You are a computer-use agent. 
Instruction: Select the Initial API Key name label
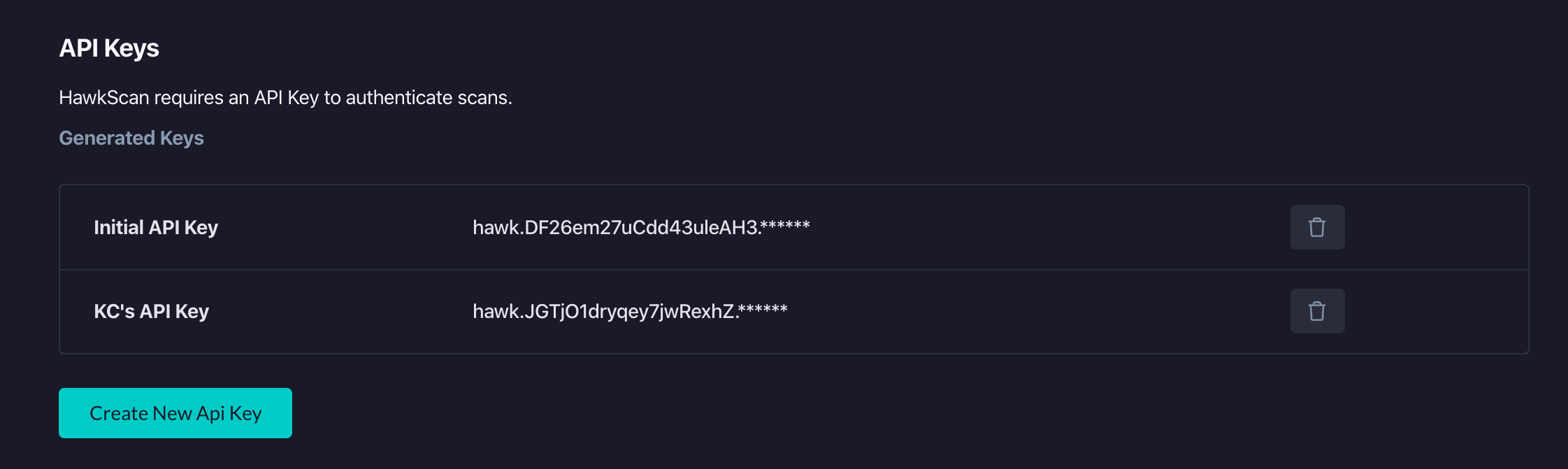tap(156, 228)
